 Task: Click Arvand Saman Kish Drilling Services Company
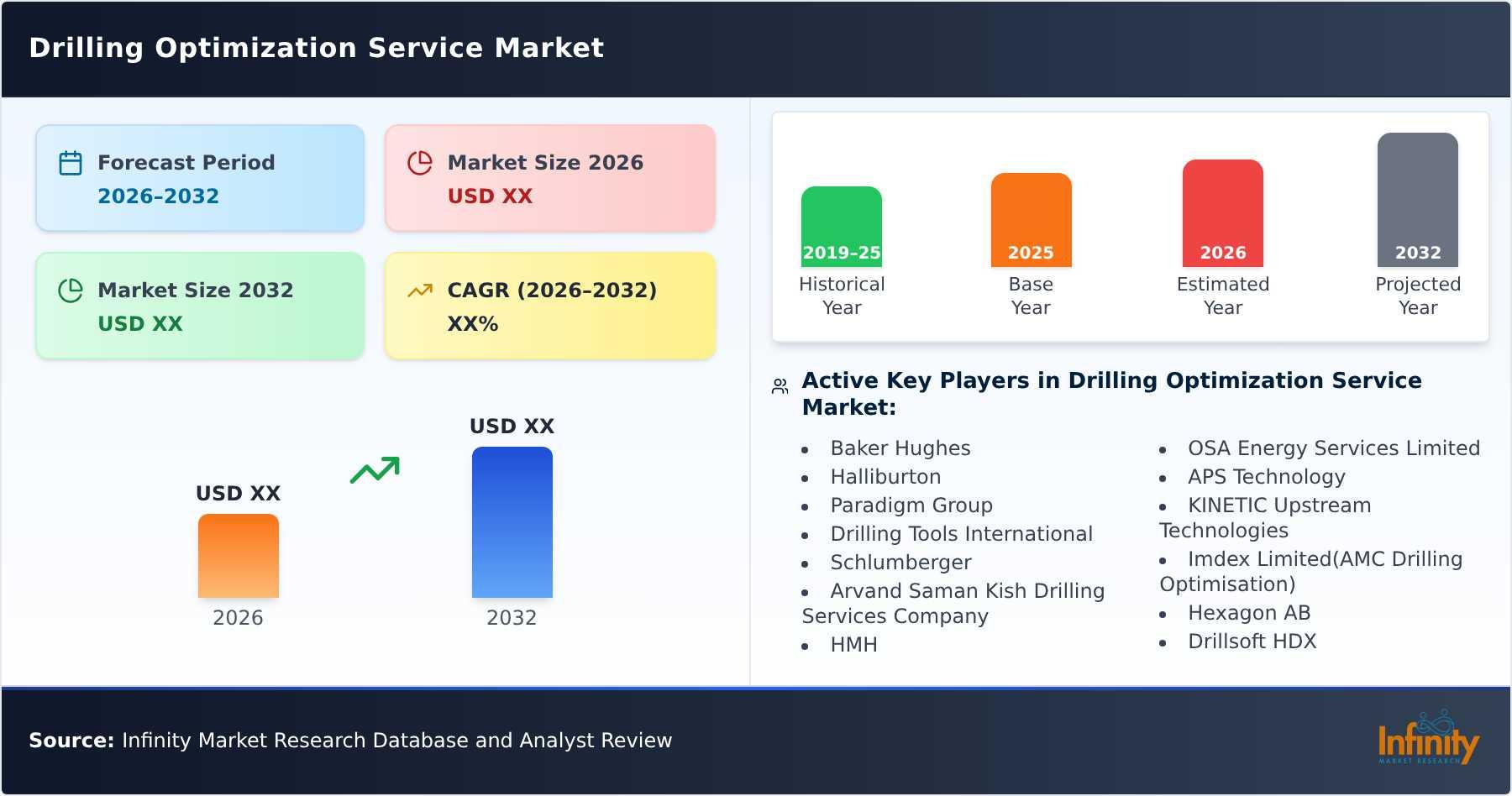pyautogui.click(x=953, y=604)
